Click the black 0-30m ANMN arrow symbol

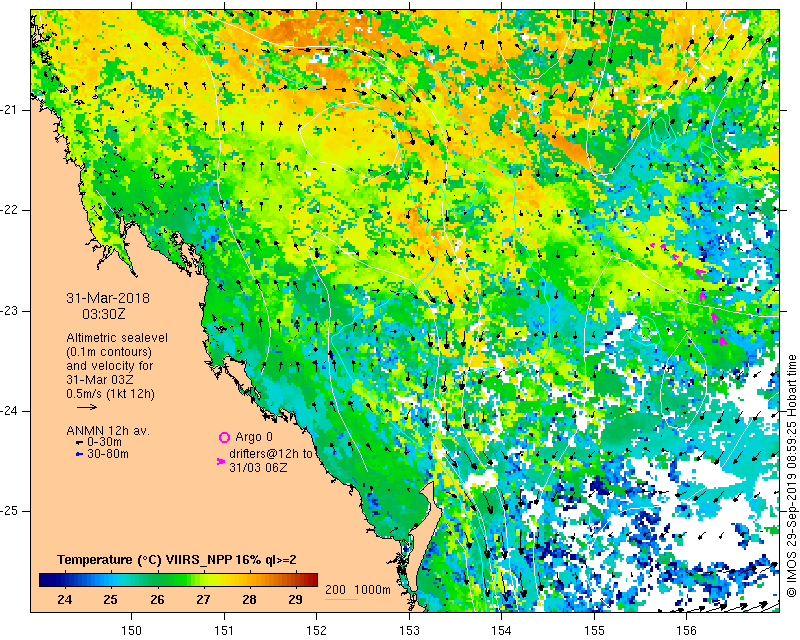coord(79,442)
